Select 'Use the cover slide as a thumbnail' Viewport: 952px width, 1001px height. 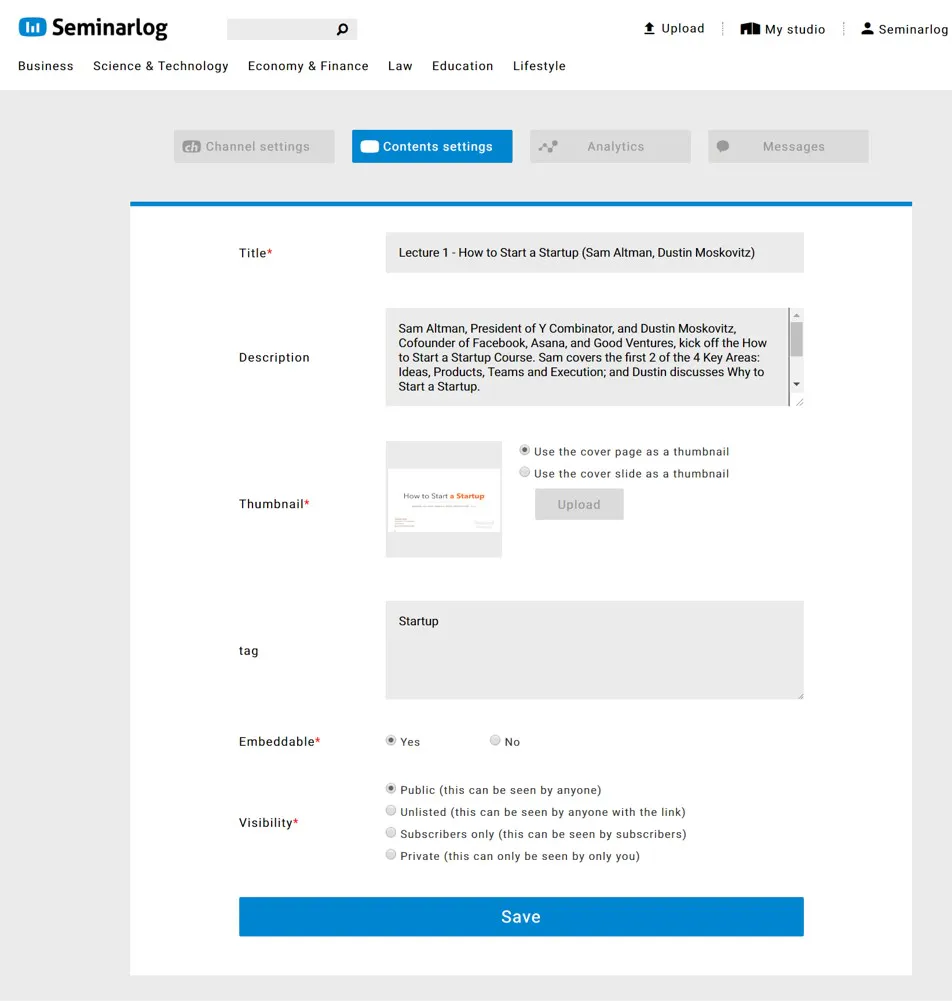point(524,472)
